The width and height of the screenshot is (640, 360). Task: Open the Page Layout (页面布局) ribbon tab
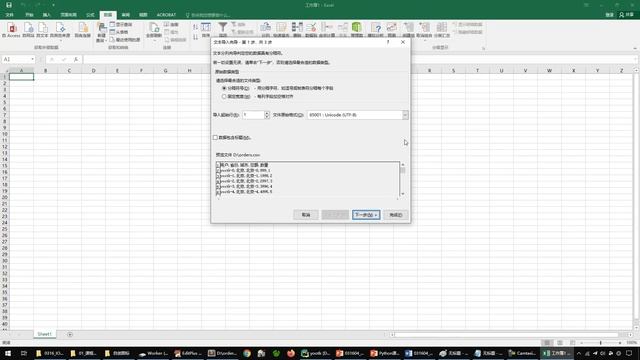(x=69, y=15)
